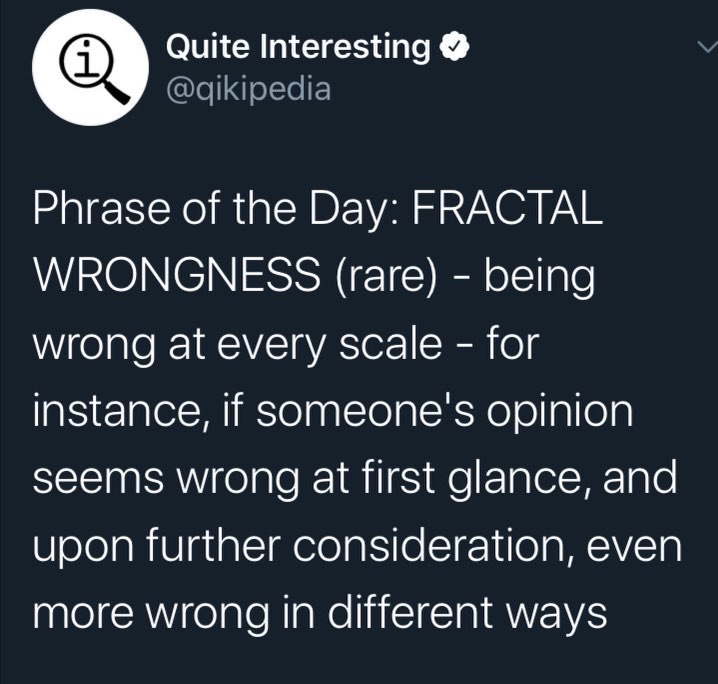Click the word 'even' ending the seventh line
Screen dimensions: 718x684
click(634, 547)
